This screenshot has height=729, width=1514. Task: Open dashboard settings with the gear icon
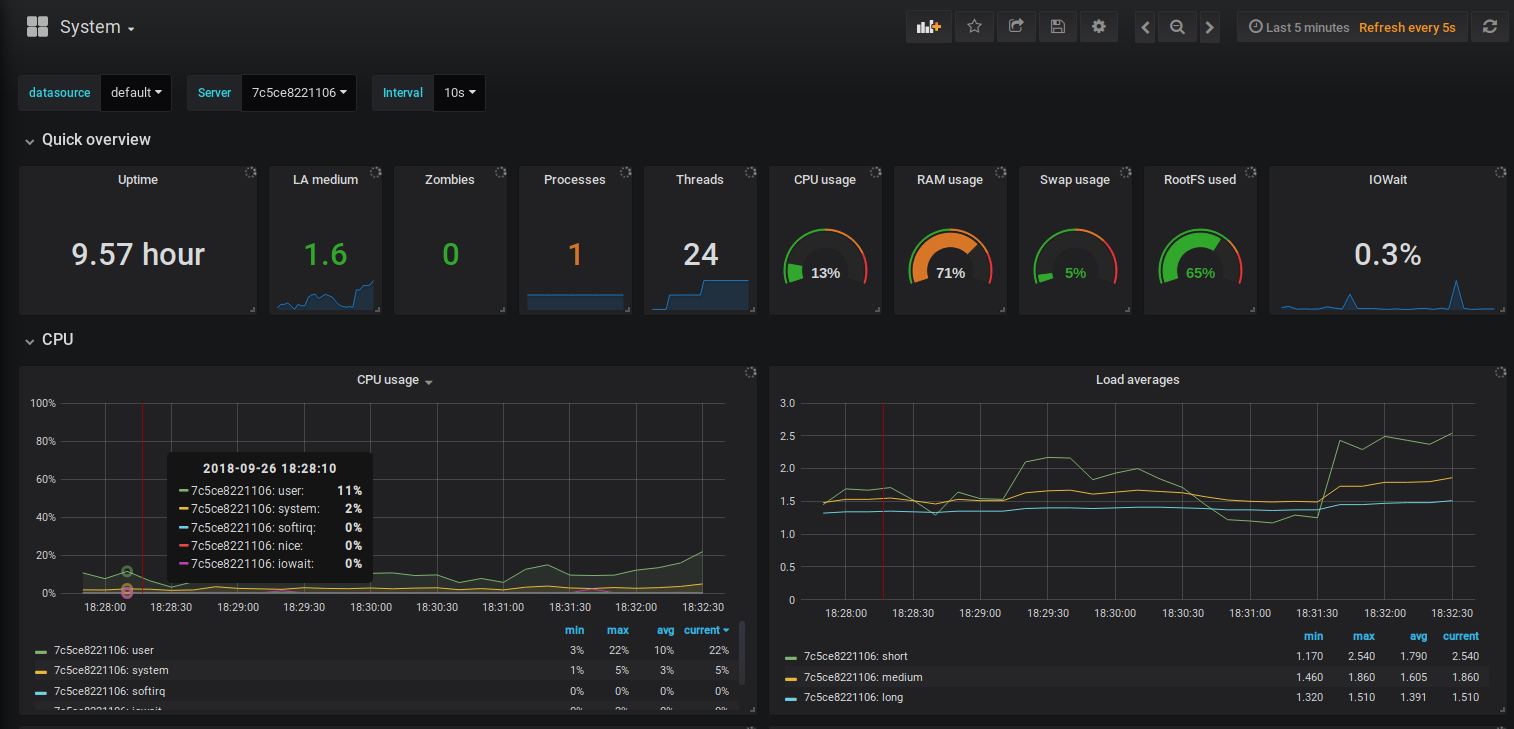tap(1099, 26)
